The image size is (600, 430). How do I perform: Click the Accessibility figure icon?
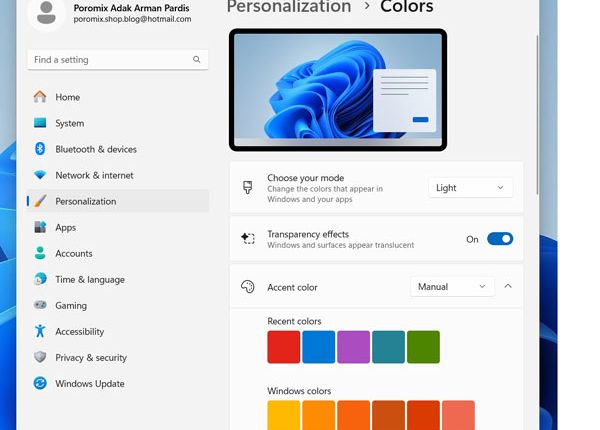(x=40, y=331)
